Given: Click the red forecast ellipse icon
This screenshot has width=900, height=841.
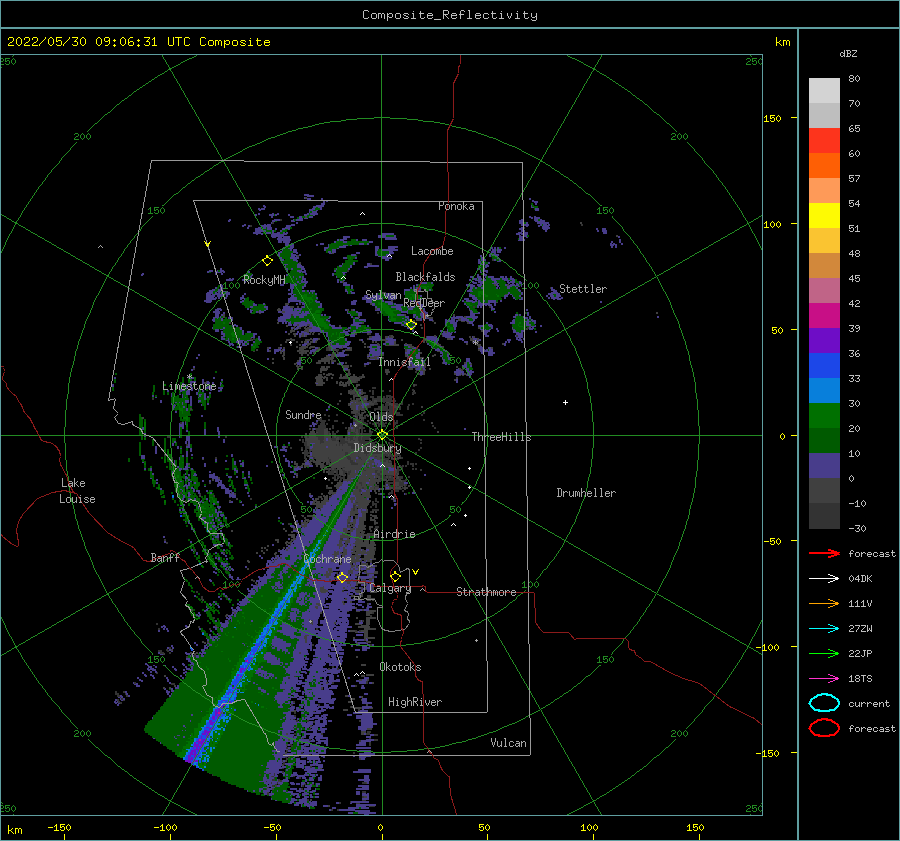Looking at the screenshot, I should pyautogui.click(x=824, y=728).
